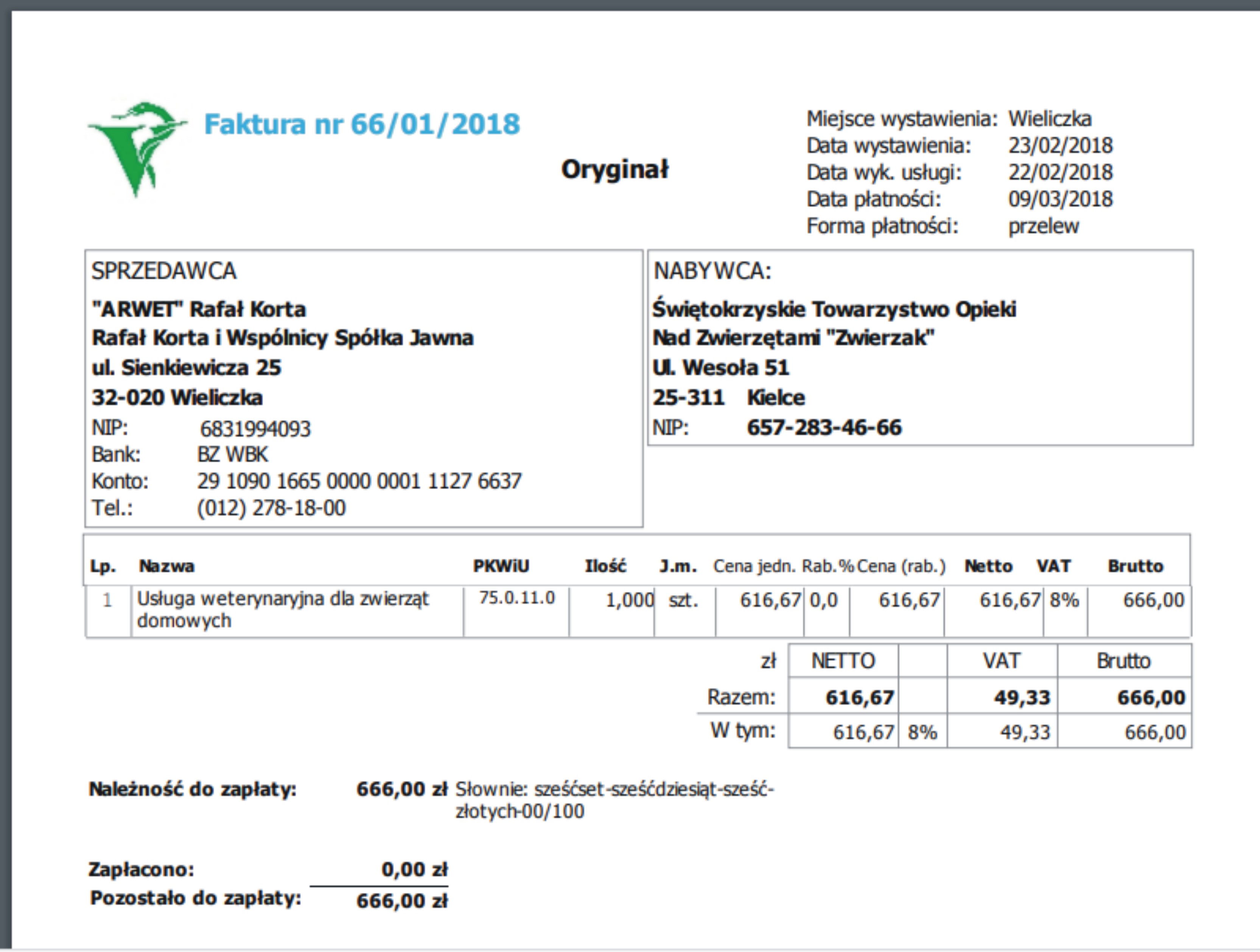1260x952 pixels.
Task: Click the seller NIP number 6831994093
Action: [255, 429]
